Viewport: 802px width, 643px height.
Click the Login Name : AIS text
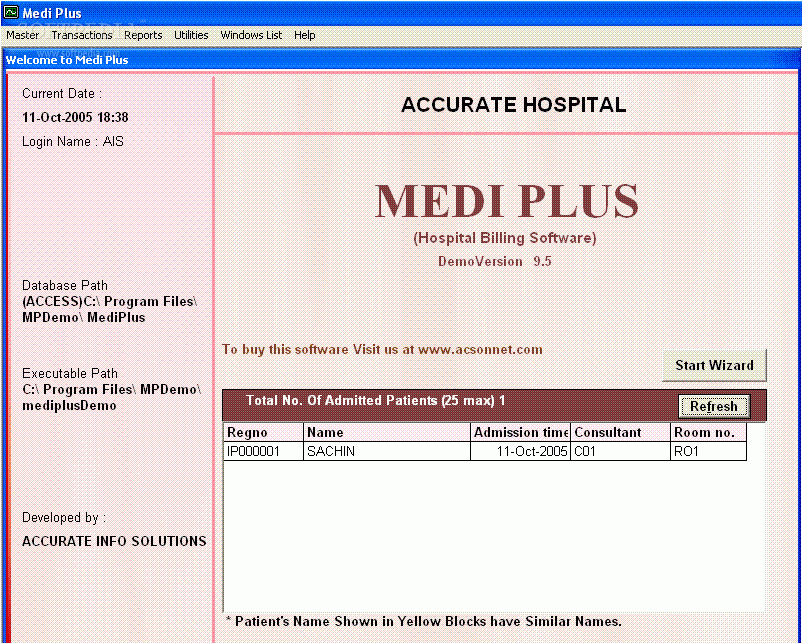73,141
